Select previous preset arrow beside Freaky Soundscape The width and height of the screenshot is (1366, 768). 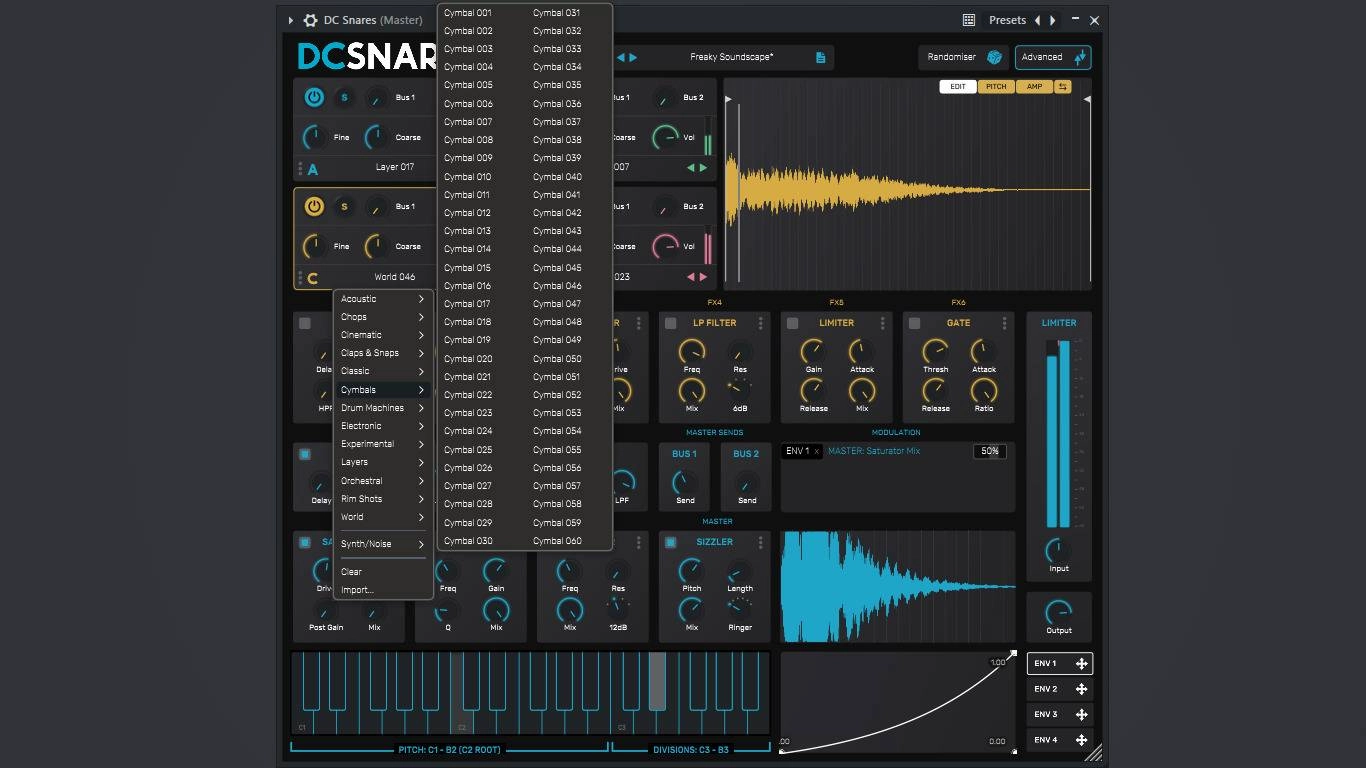(x=621, y=57)
